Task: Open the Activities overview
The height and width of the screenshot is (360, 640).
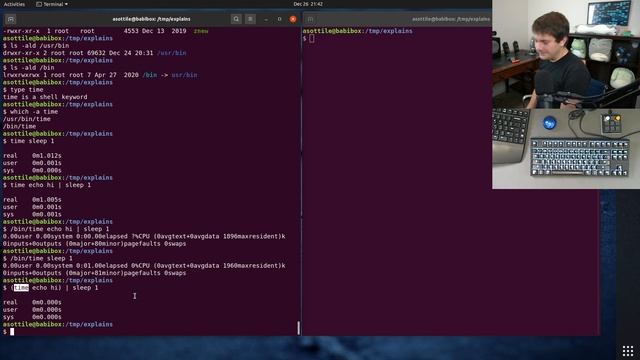Action: (x=14, y=4)
